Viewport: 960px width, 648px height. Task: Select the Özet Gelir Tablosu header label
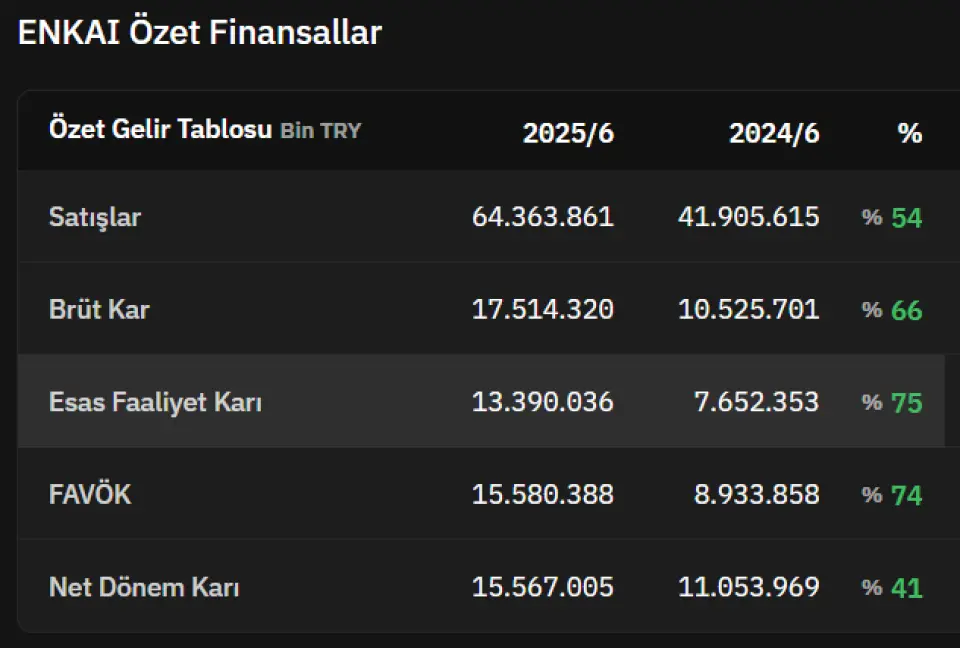(160, 129)
